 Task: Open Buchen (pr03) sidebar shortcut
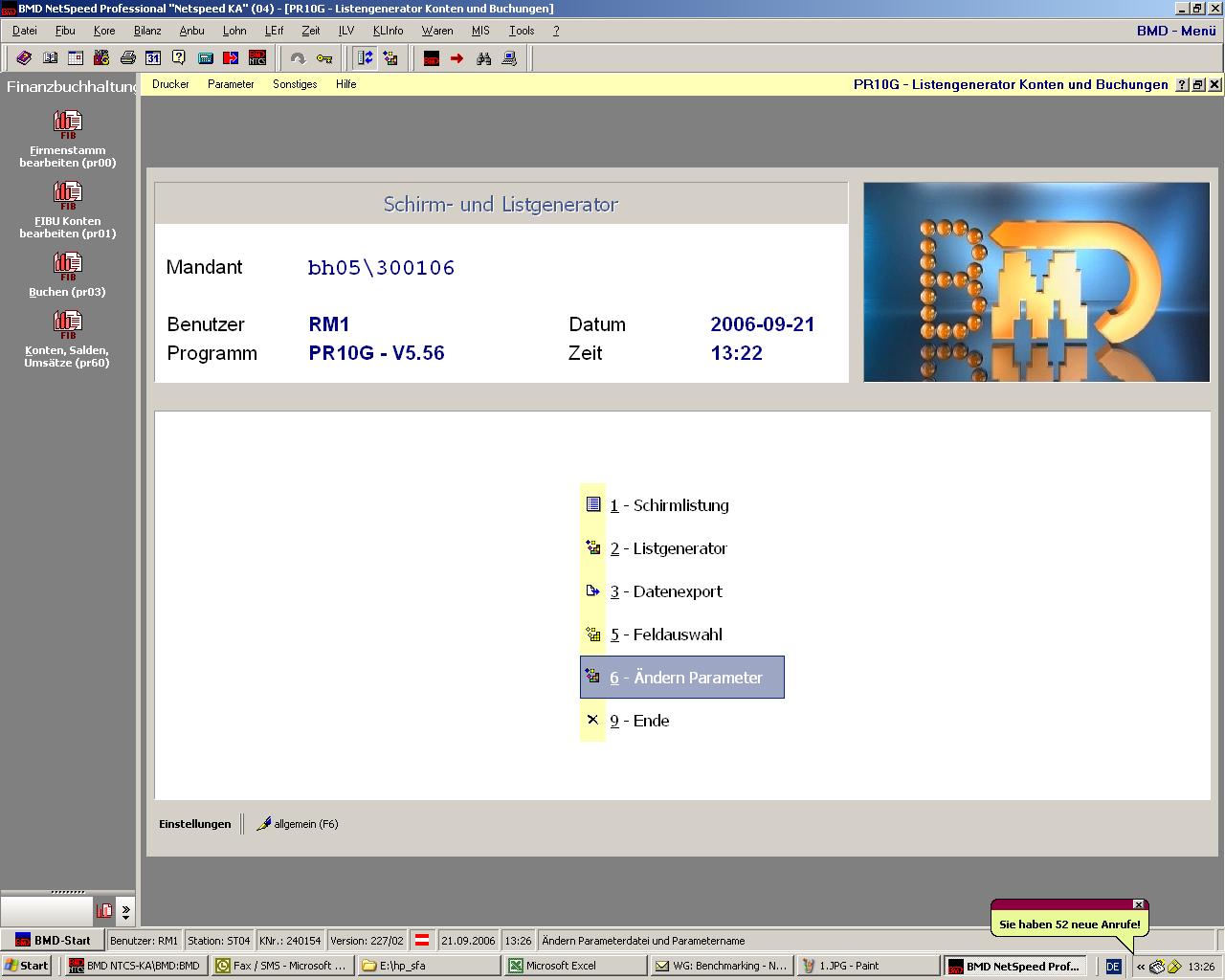(68, 275)
